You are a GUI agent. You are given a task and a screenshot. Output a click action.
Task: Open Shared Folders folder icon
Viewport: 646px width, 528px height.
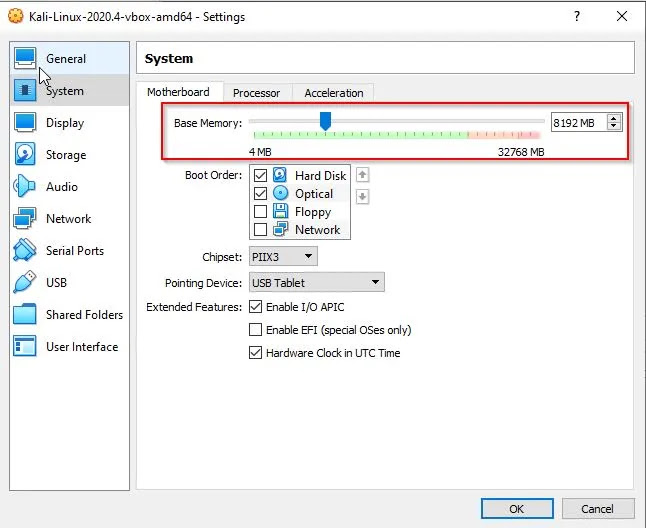24,314
